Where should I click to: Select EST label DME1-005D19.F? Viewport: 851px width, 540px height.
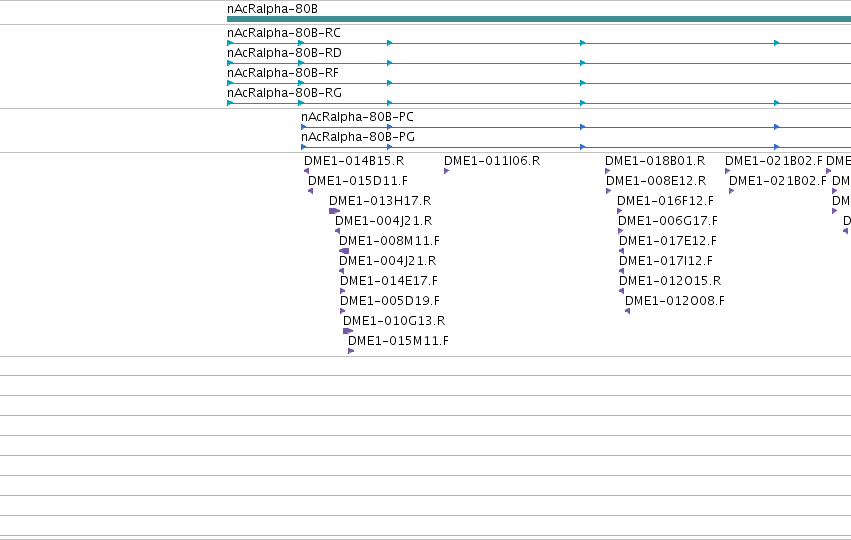point(390,301)
